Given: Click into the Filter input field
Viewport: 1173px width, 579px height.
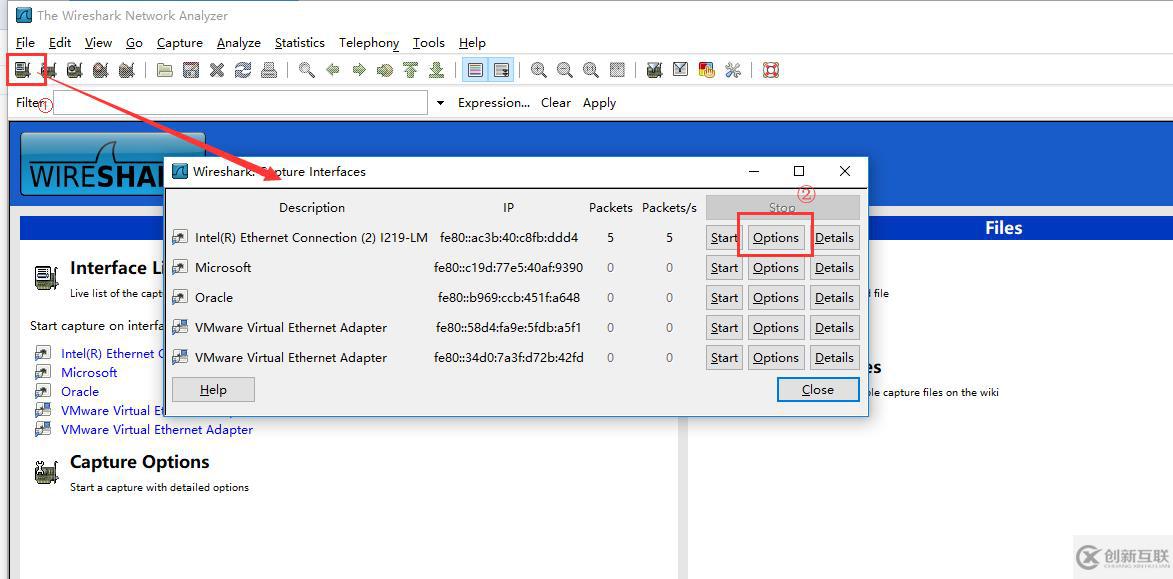Looking at the screenshot, I should pyautogui.click(x=240, y=103).
